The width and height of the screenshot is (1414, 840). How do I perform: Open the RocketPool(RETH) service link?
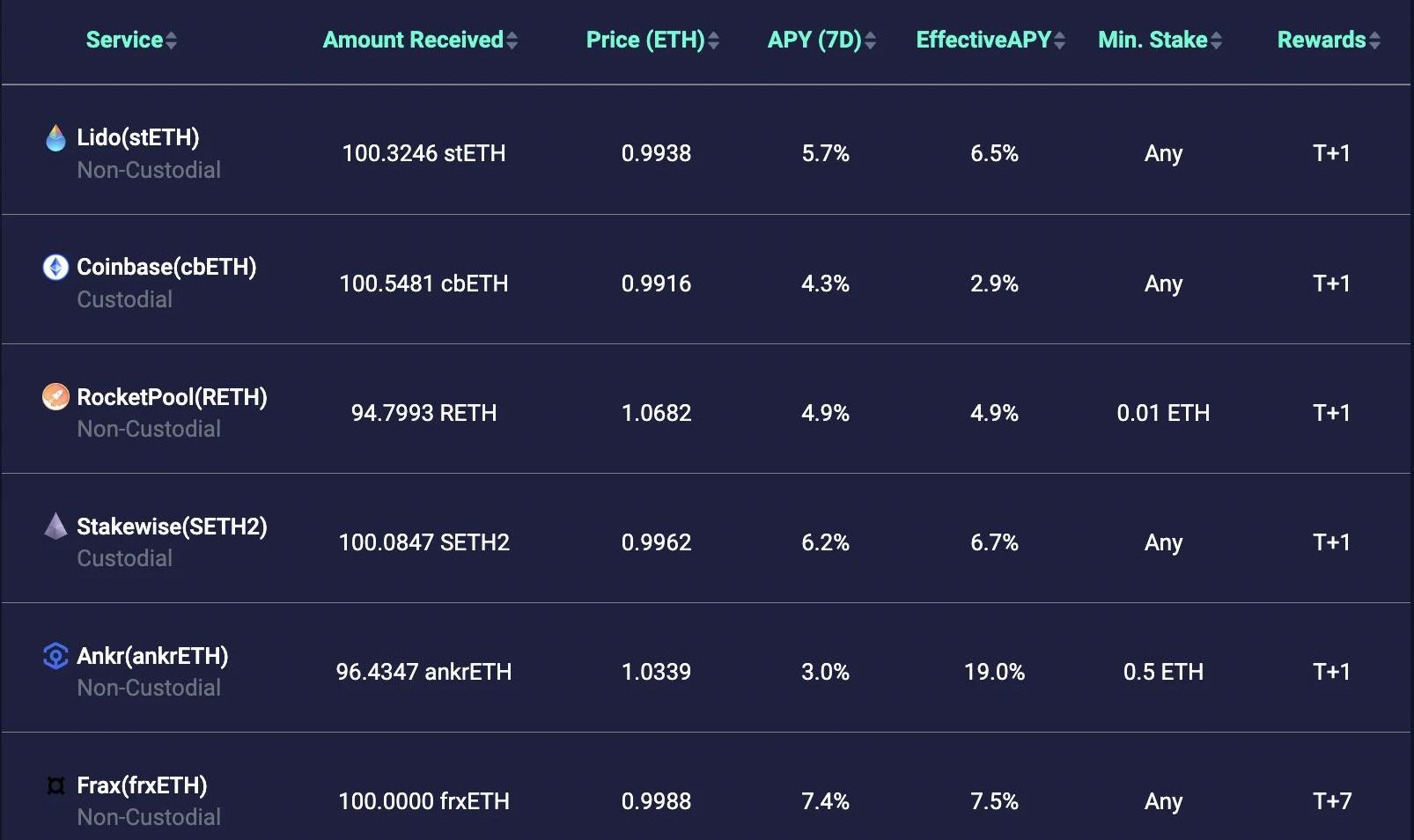172,397
